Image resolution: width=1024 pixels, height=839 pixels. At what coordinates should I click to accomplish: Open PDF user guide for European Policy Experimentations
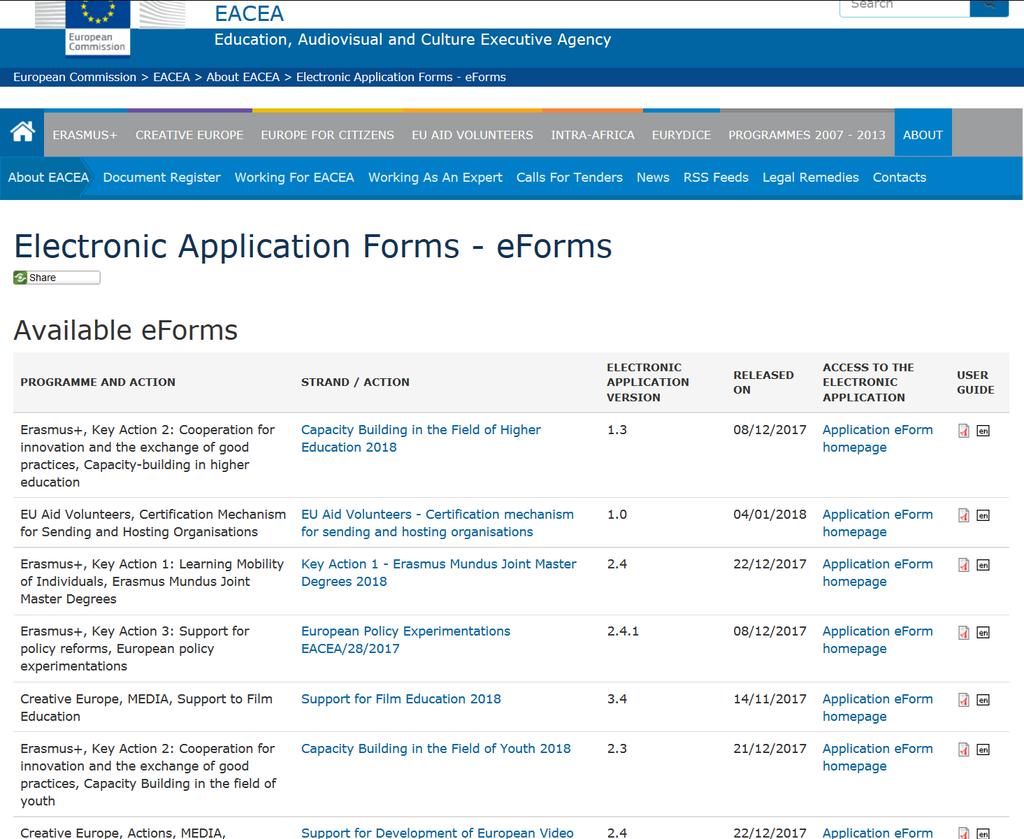(x=963, y=632)
